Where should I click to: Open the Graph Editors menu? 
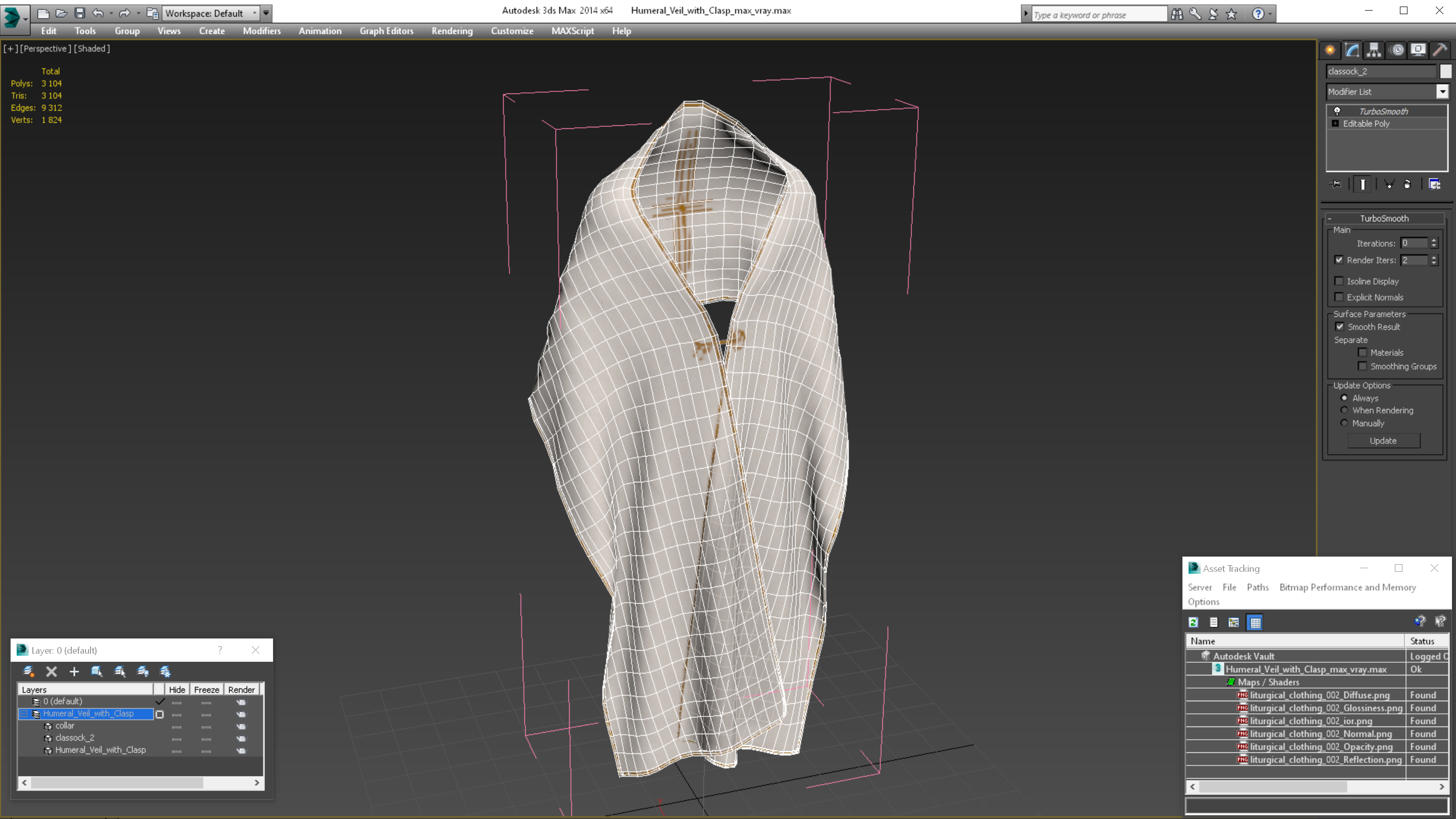click(387, 31)
